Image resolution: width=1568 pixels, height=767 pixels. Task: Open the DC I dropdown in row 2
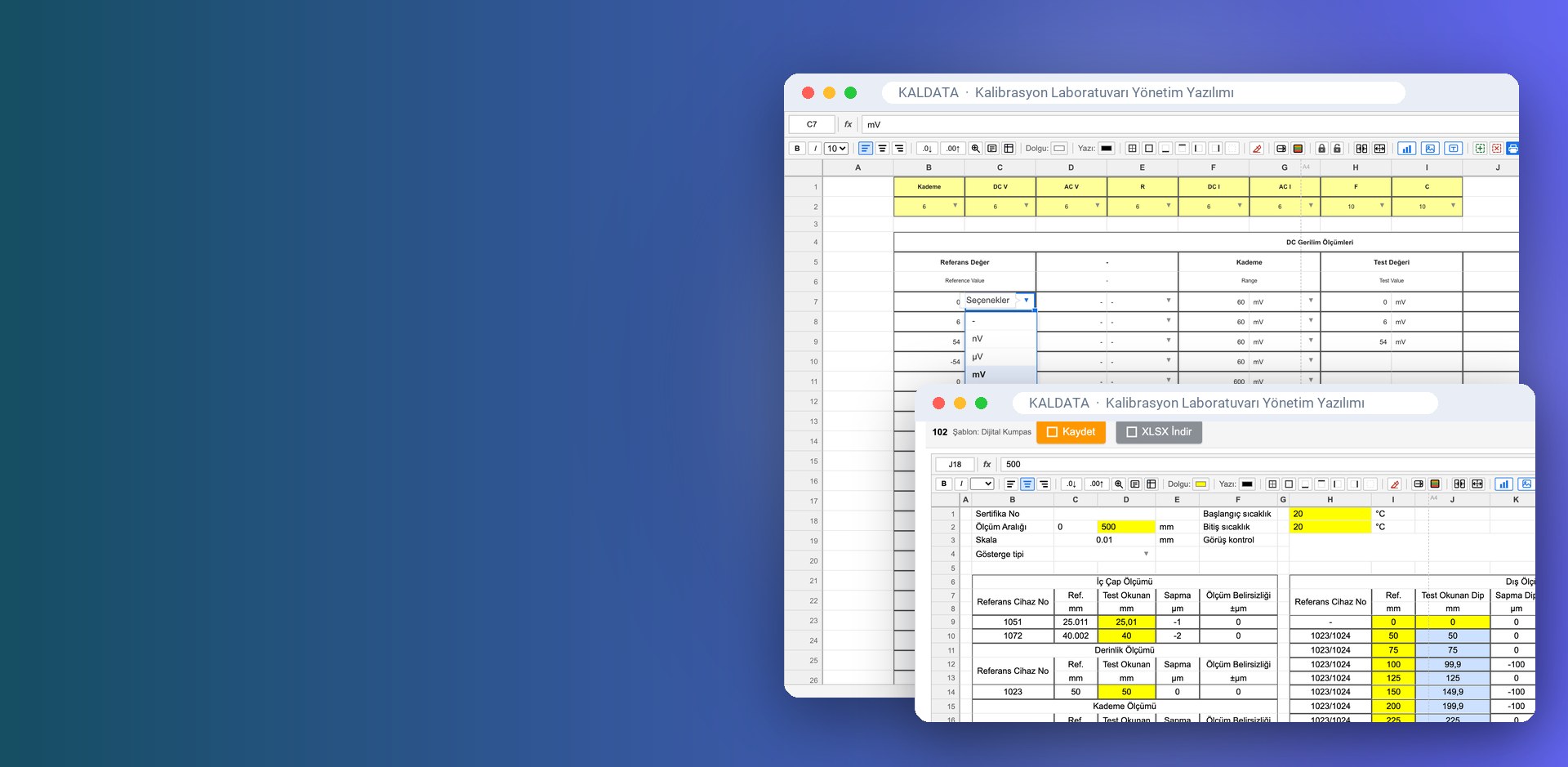pos(1239,206)
